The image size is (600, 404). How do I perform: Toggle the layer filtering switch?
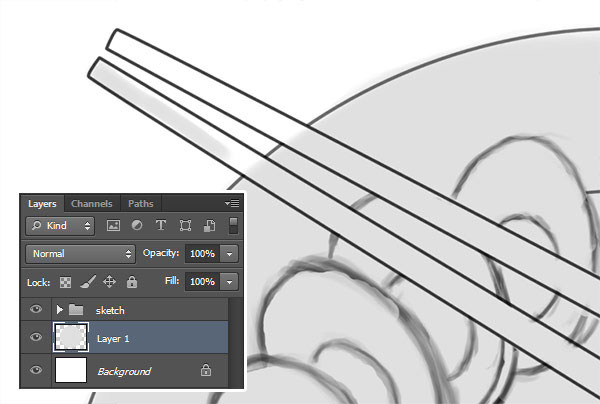(233, 225)
